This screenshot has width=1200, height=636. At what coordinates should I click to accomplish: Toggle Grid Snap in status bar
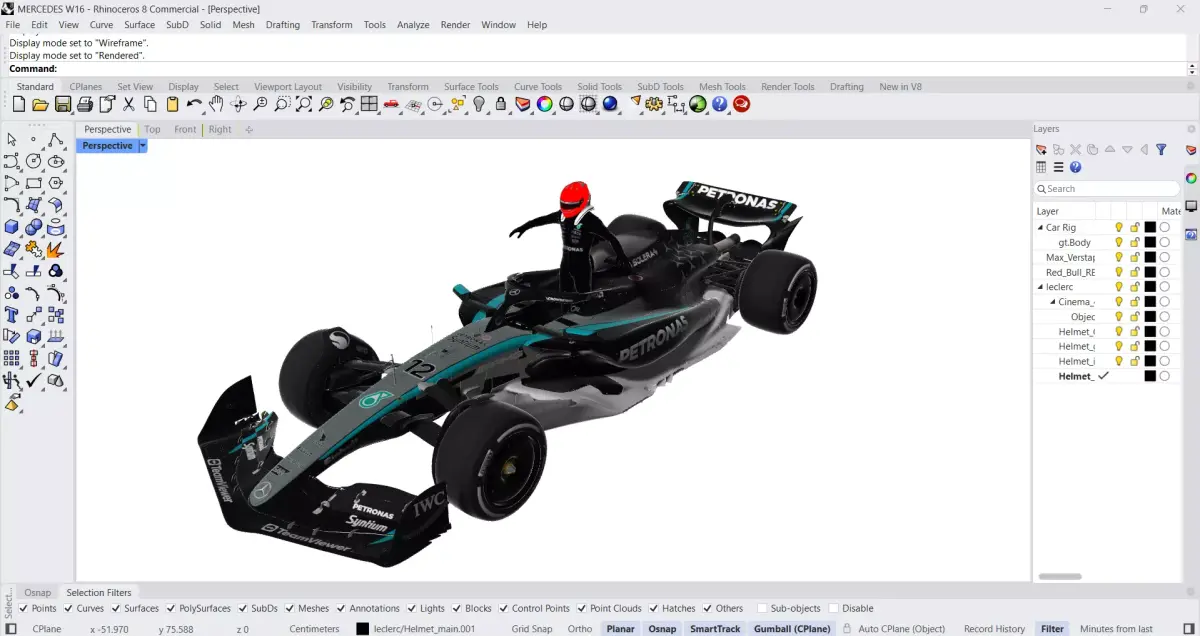click(x=532, y=629)
